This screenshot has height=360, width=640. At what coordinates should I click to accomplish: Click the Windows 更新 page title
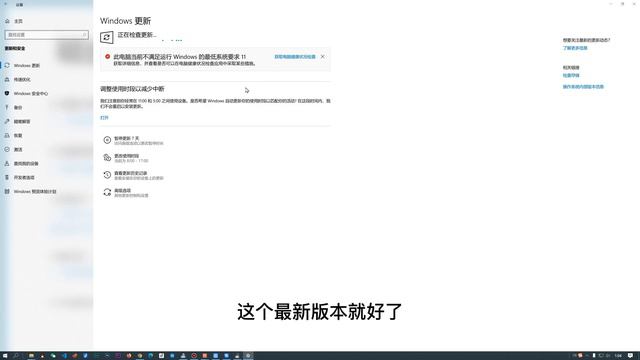coord(125,21)
